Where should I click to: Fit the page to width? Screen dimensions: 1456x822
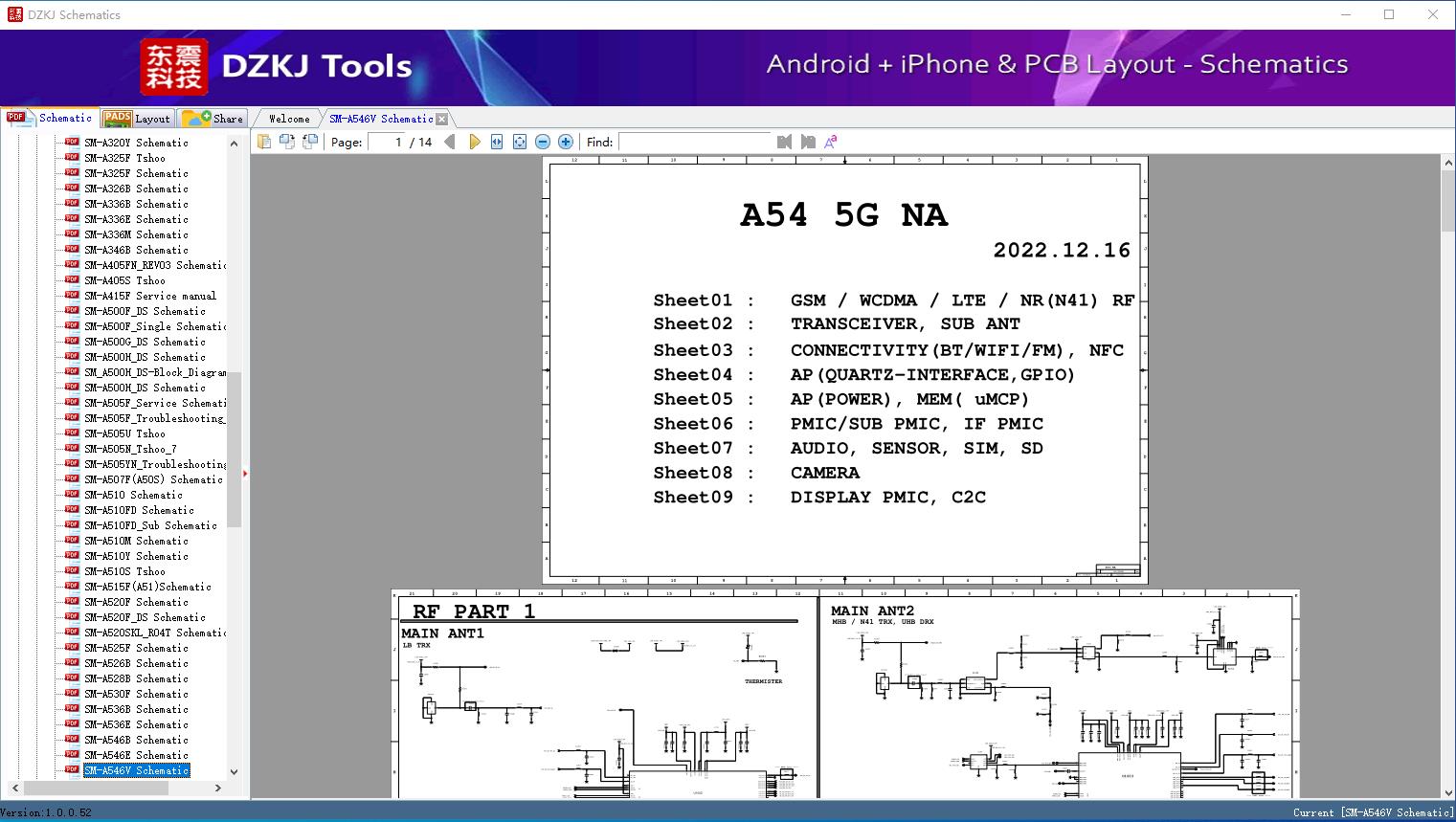497,142
